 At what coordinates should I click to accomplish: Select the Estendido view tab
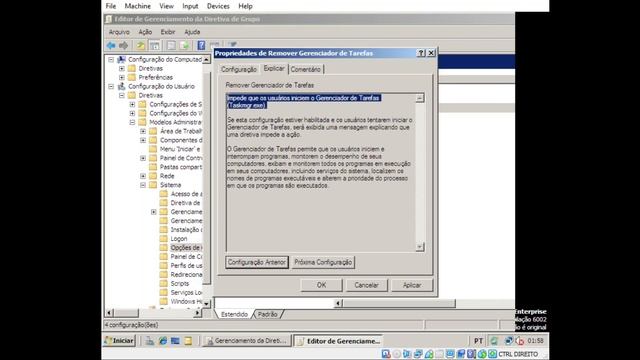235,314
